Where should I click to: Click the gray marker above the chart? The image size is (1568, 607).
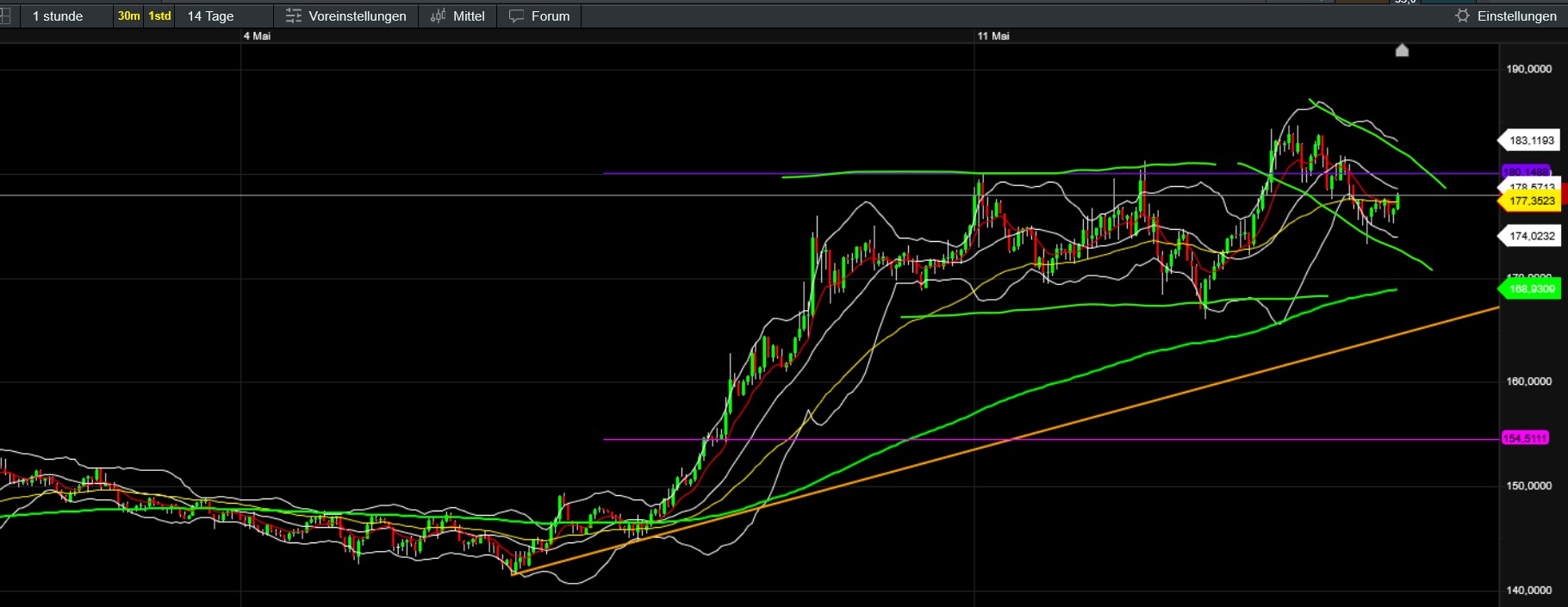(x=1402, y=50)
